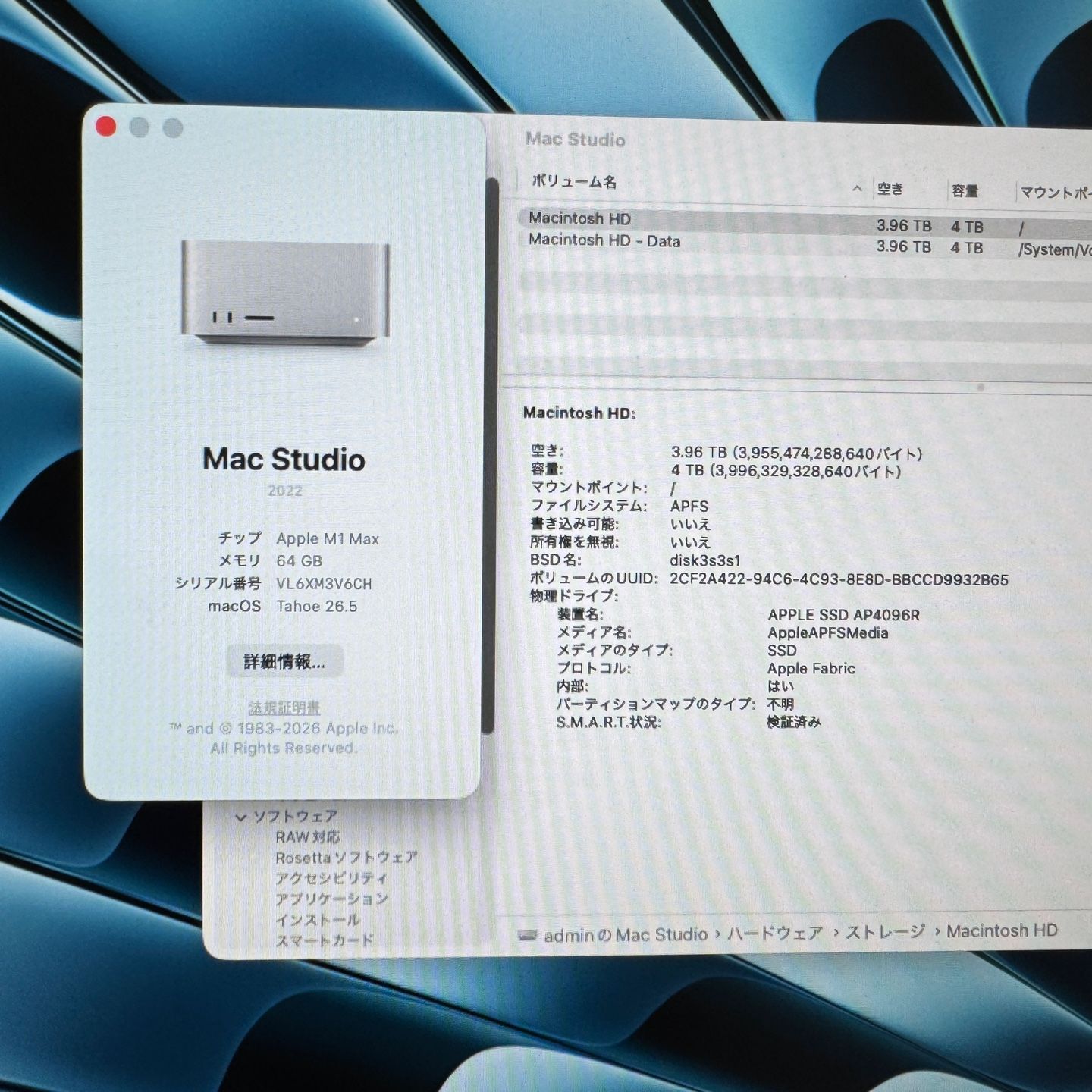The image size is (1092, 1092).
Task: Click the AppleAPFSMedia media name value
Action: click(x=828, y=633)
